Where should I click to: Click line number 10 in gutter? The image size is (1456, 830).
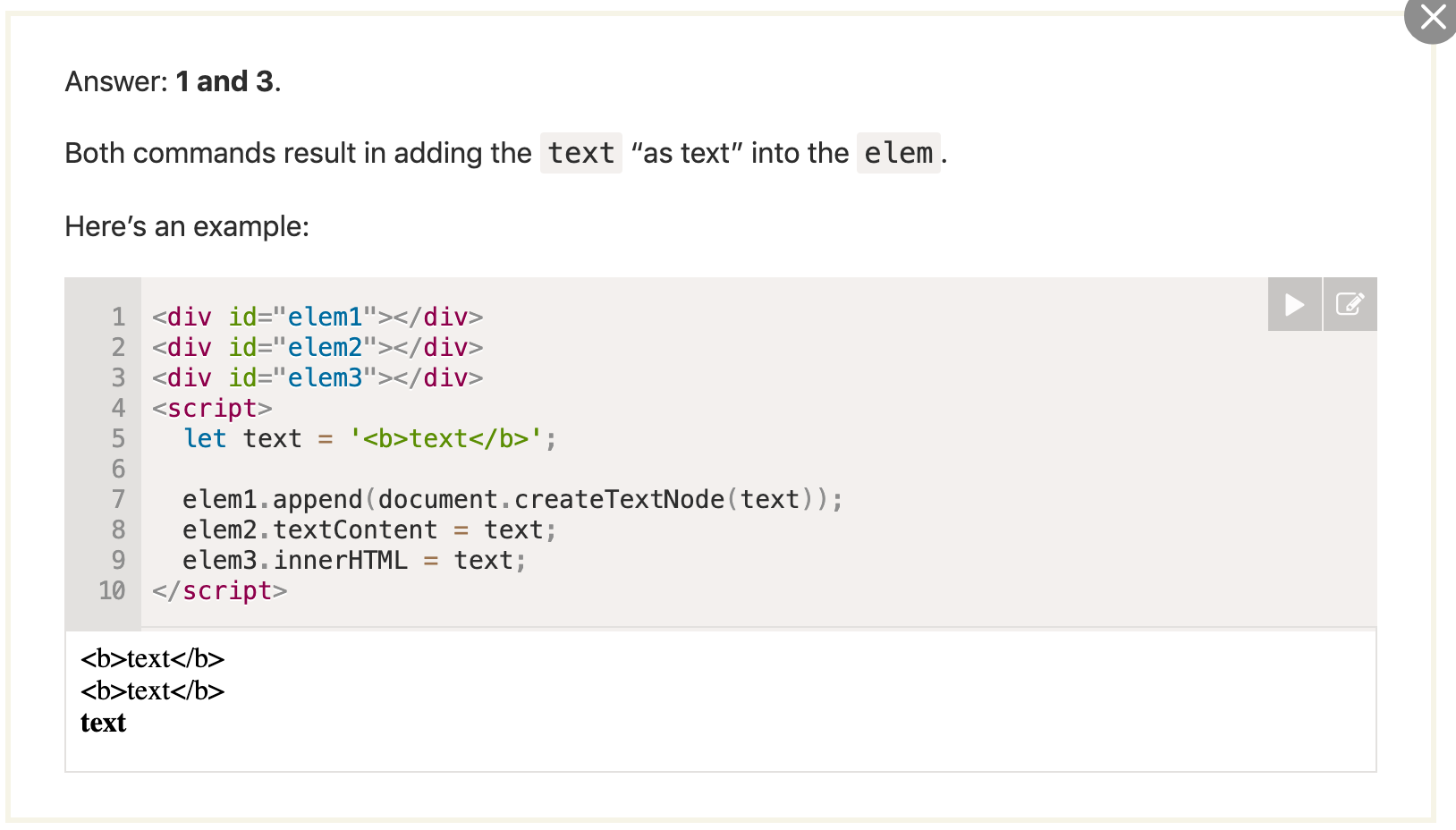coord(112,590)
